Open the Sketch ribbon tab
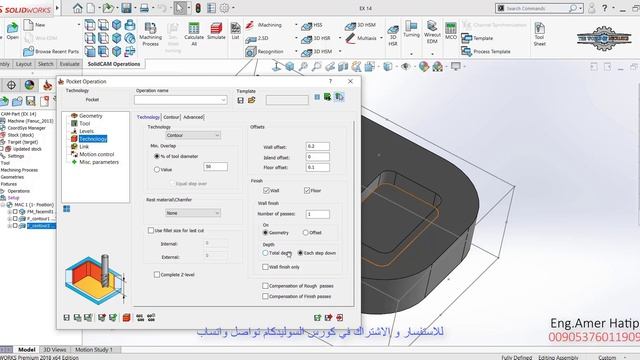This screenshot has height=360, width=640. (x=46, y=64)
